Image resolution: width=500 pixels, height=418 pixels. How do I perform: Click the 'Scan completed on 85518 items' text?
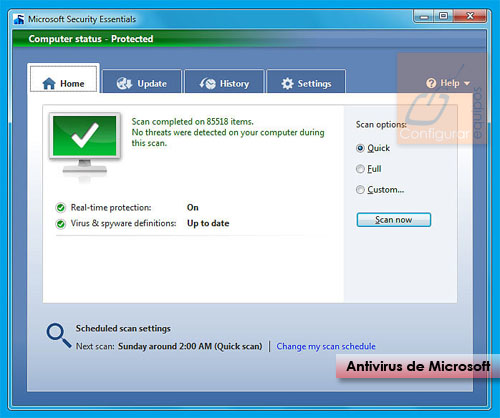pyautogui.click(x=192, y=122)
